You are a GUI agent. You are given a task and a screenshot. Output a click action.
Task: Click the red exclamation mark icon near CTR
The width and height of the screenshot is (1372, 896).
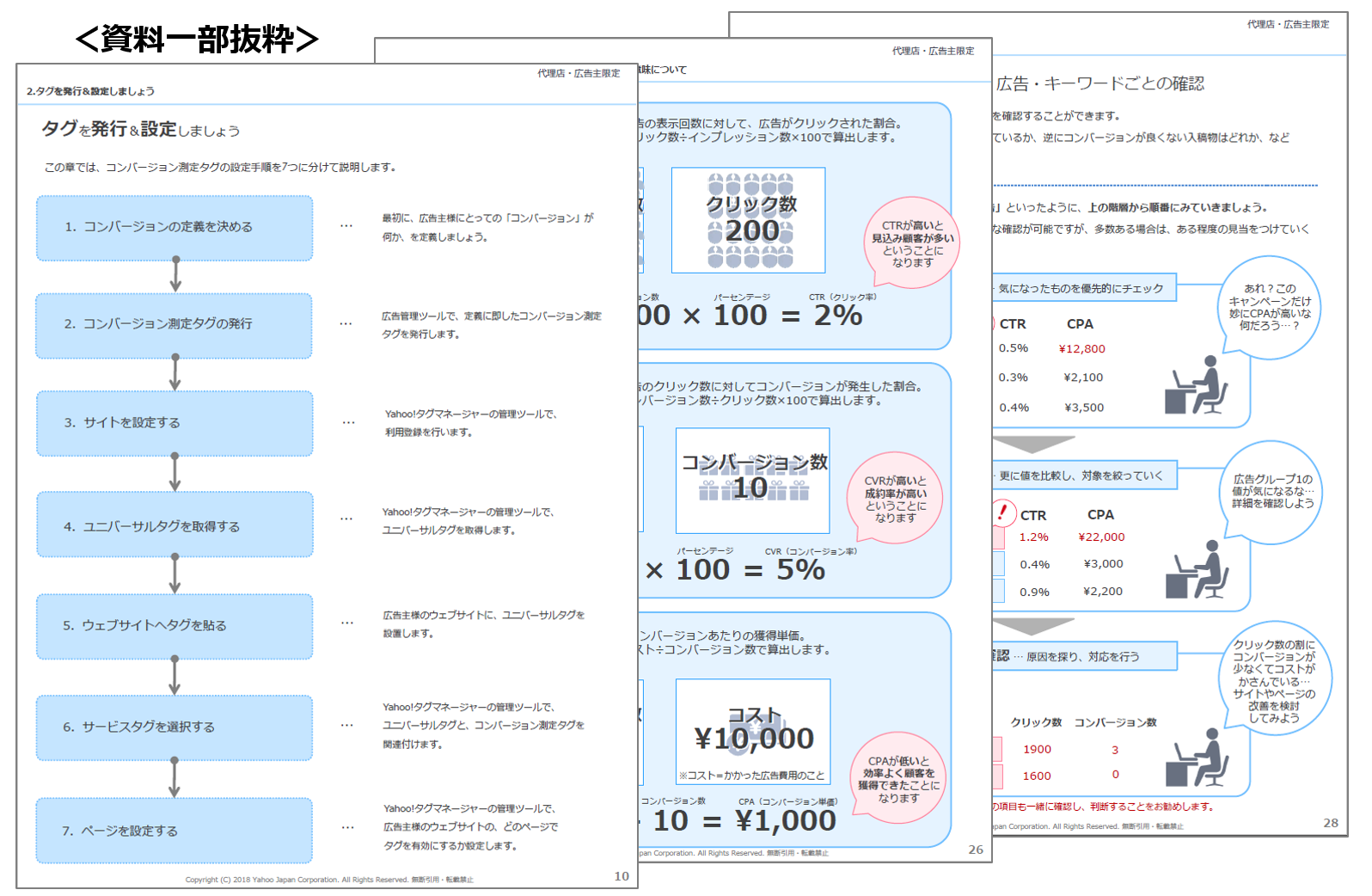(1002, 513)
